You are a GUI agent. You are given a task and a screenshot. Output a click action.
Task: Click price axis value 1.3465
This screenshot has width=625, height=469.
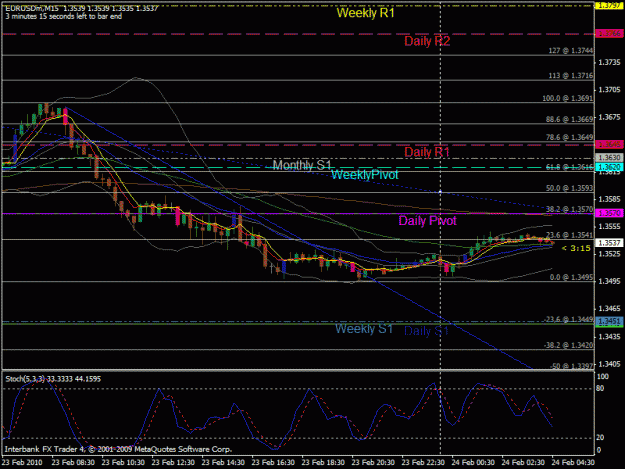tap(609, 308)
